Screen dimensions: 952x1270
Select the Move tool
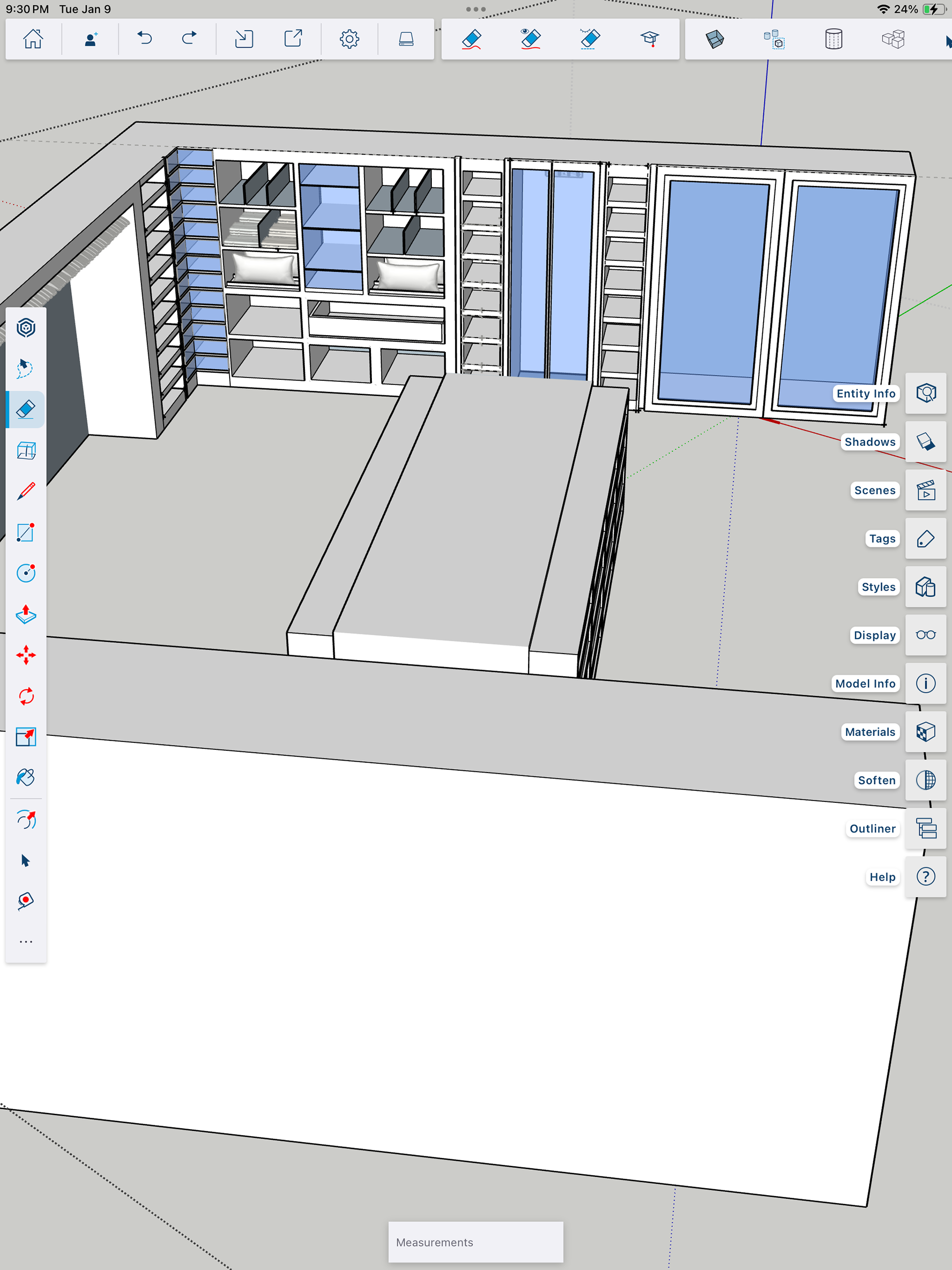tap(26, 655)
